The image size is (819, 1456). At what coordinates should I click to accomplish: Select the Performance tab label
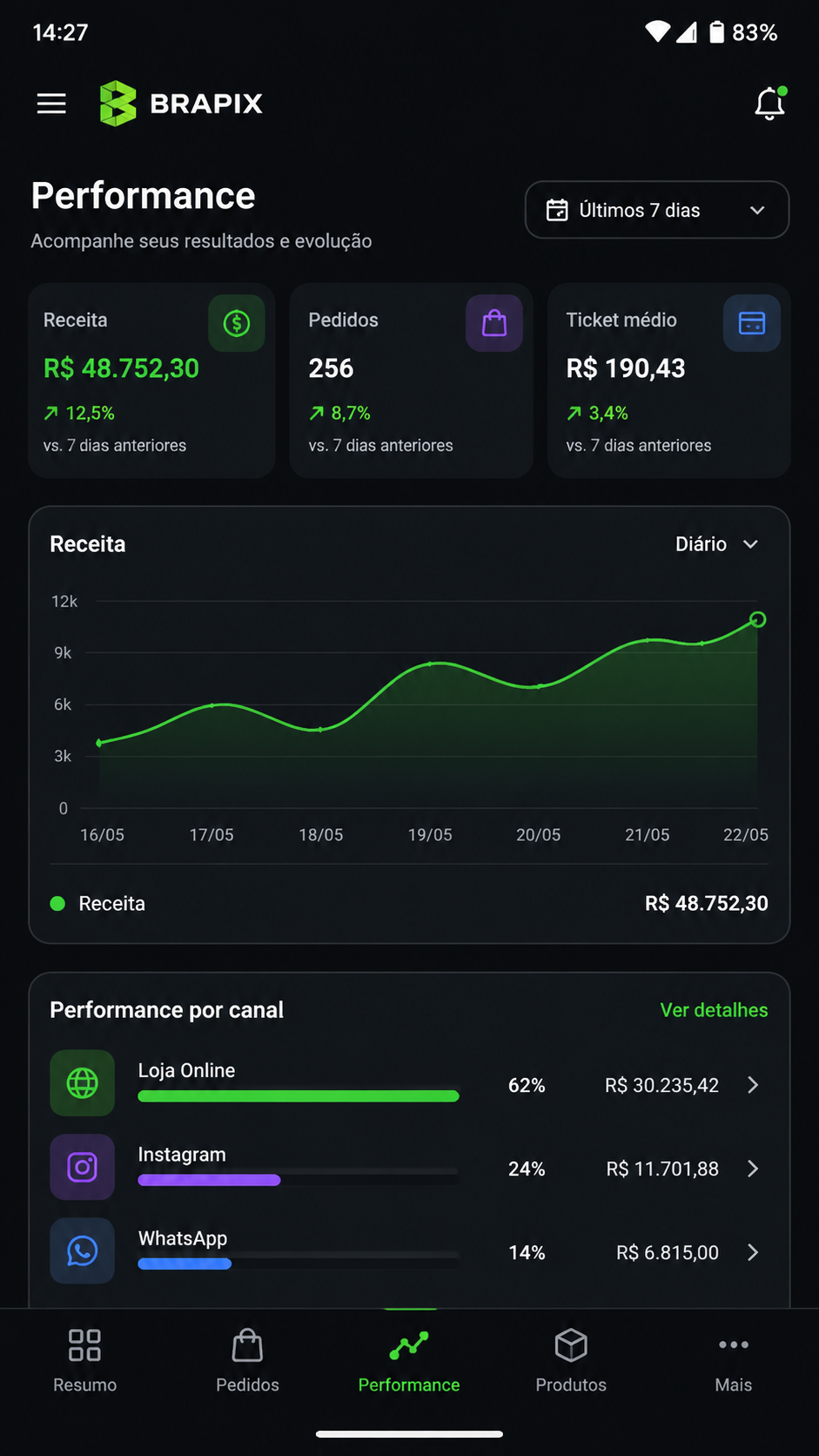click(x=409, y=1385)
